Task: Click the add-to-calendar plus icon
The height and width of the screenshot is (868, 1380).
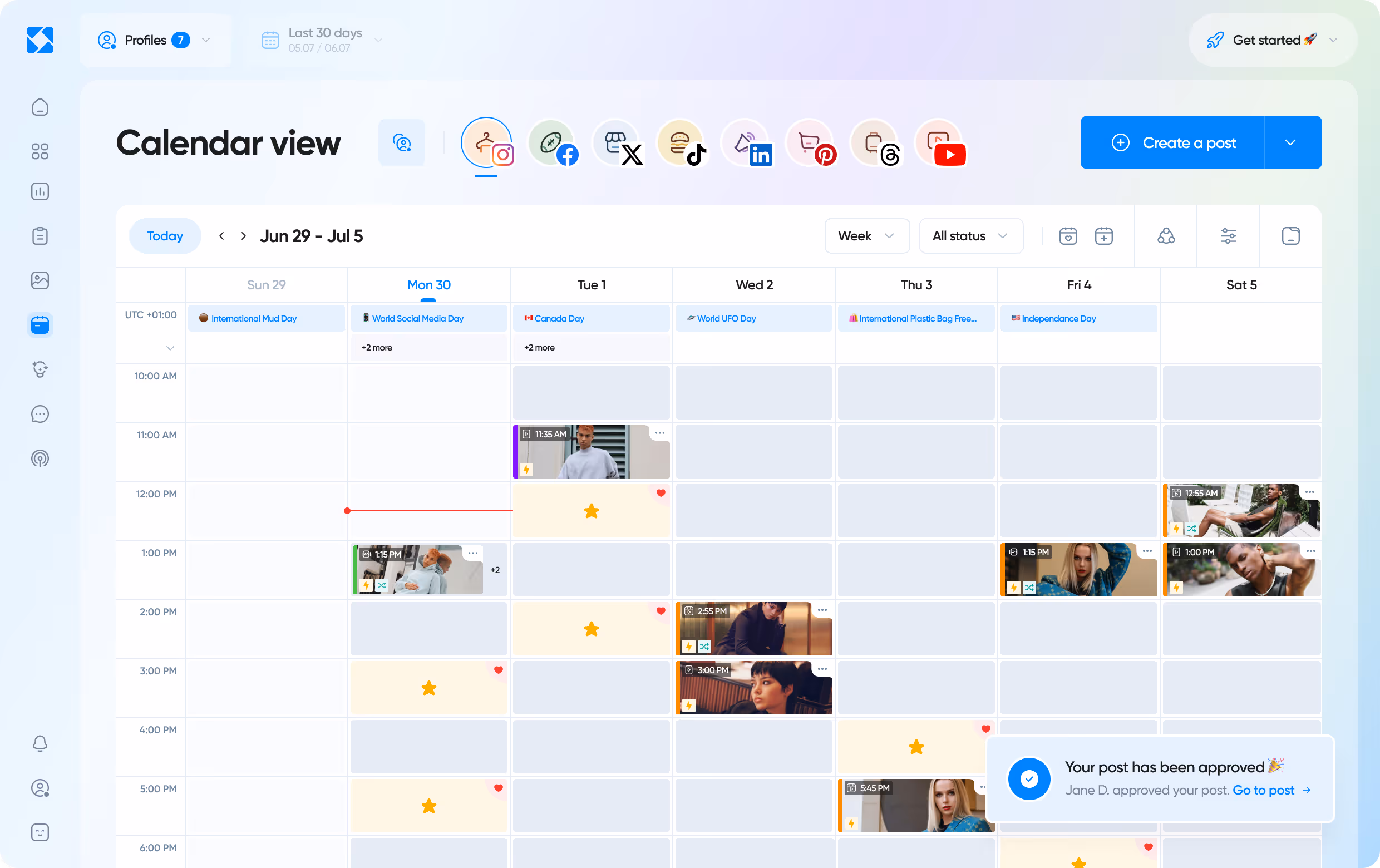Action: [1104, 235]
